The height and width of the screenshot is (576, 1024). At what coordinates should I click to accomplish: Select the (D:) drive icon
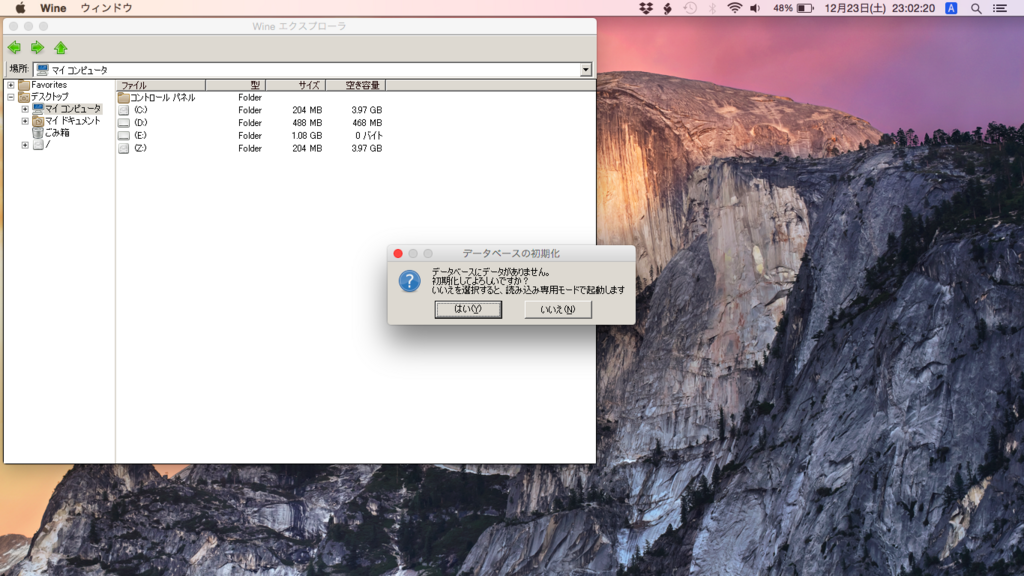[123, 123]
